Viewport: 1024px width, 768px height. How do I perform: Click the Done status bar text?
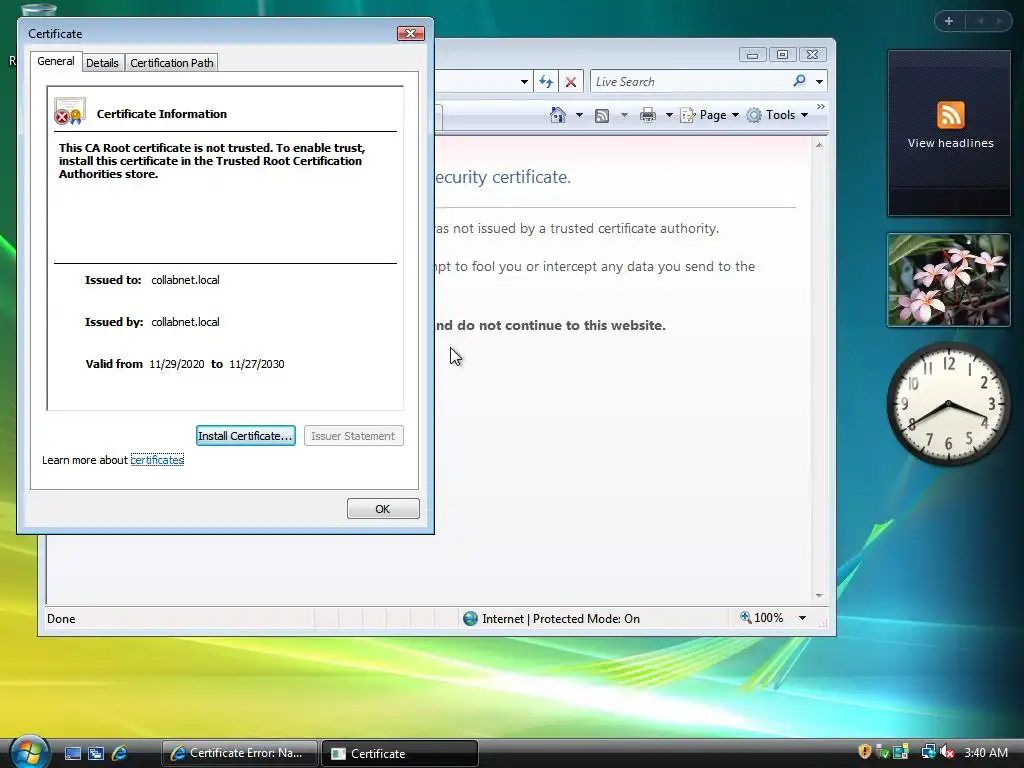click(61, 618)
